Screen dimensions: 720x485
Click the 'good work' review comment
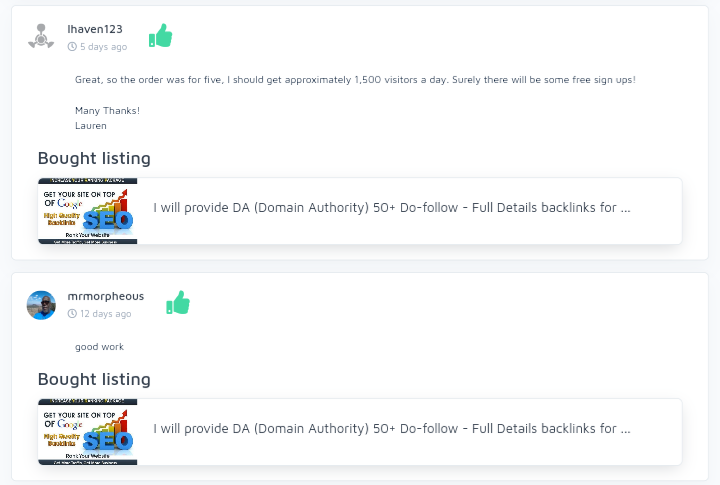99,347
